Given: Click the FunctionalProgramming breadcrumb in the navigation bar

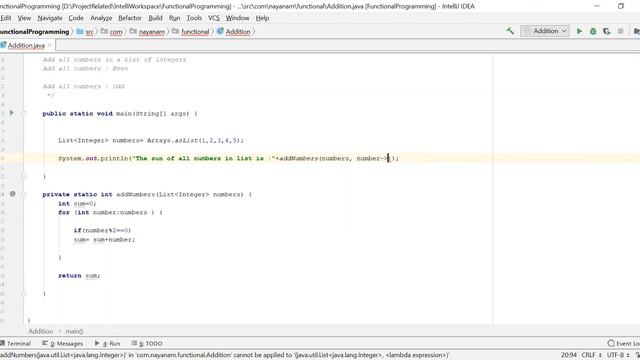Looking at the screenshot, I should pos(35,31).
